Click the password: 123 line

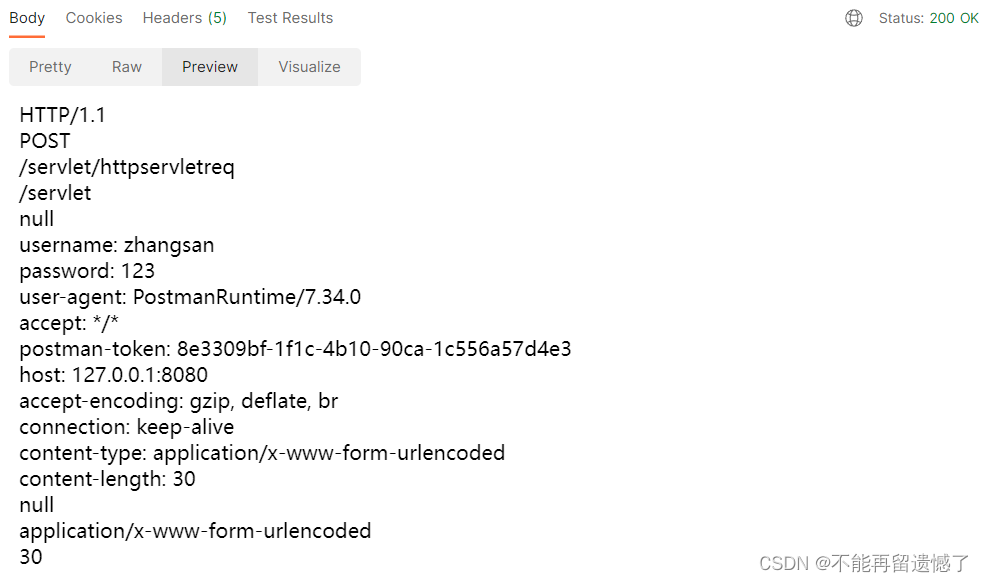click(x=87, y=271)
